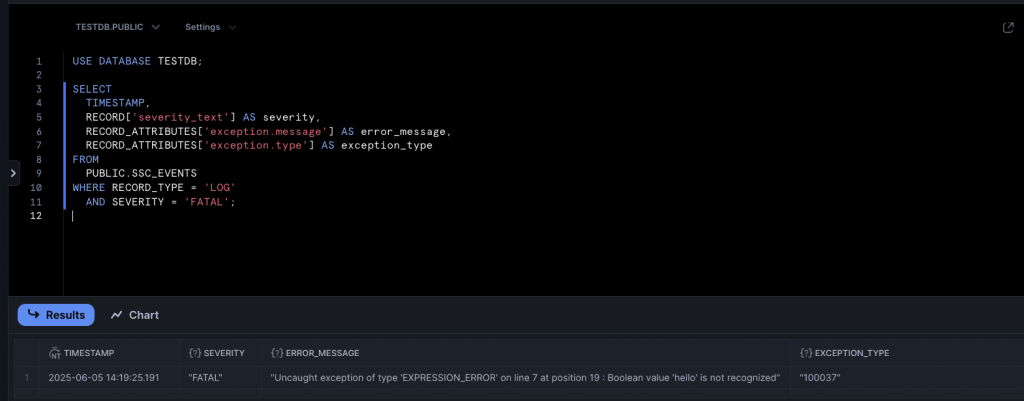Sort by the TIMESTAMP column header
The image size is (1024, 401).
point(88,353)
